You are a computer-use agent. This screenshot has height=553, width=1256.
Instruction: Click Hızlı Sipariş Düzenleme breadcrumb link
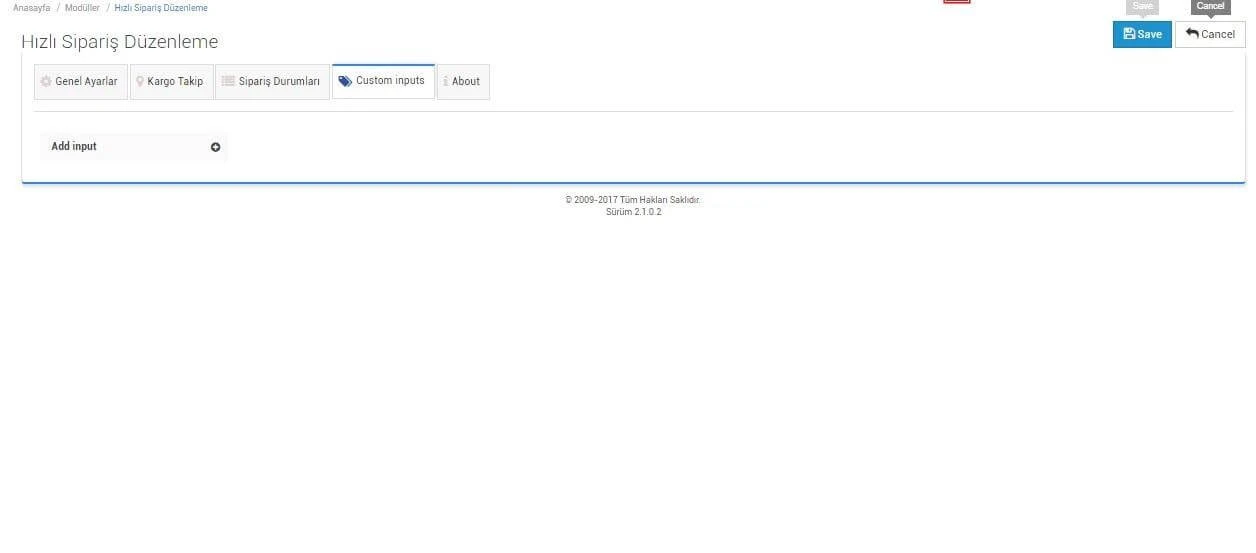pyautogui.click(x=161, y=8)
